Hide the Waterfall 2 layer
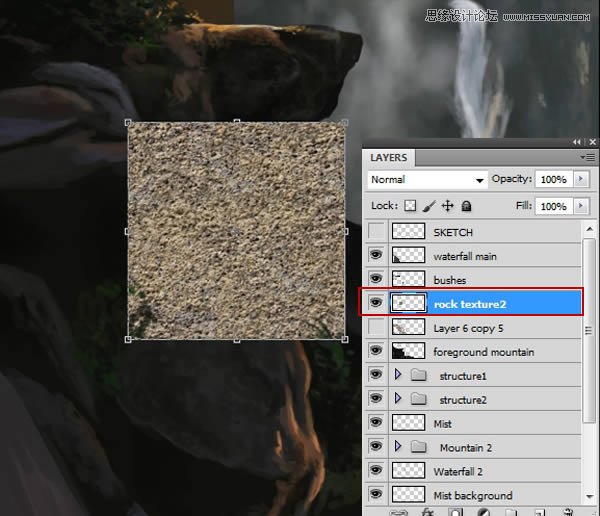The image size is (600, 516). click(x=376, y=470)
